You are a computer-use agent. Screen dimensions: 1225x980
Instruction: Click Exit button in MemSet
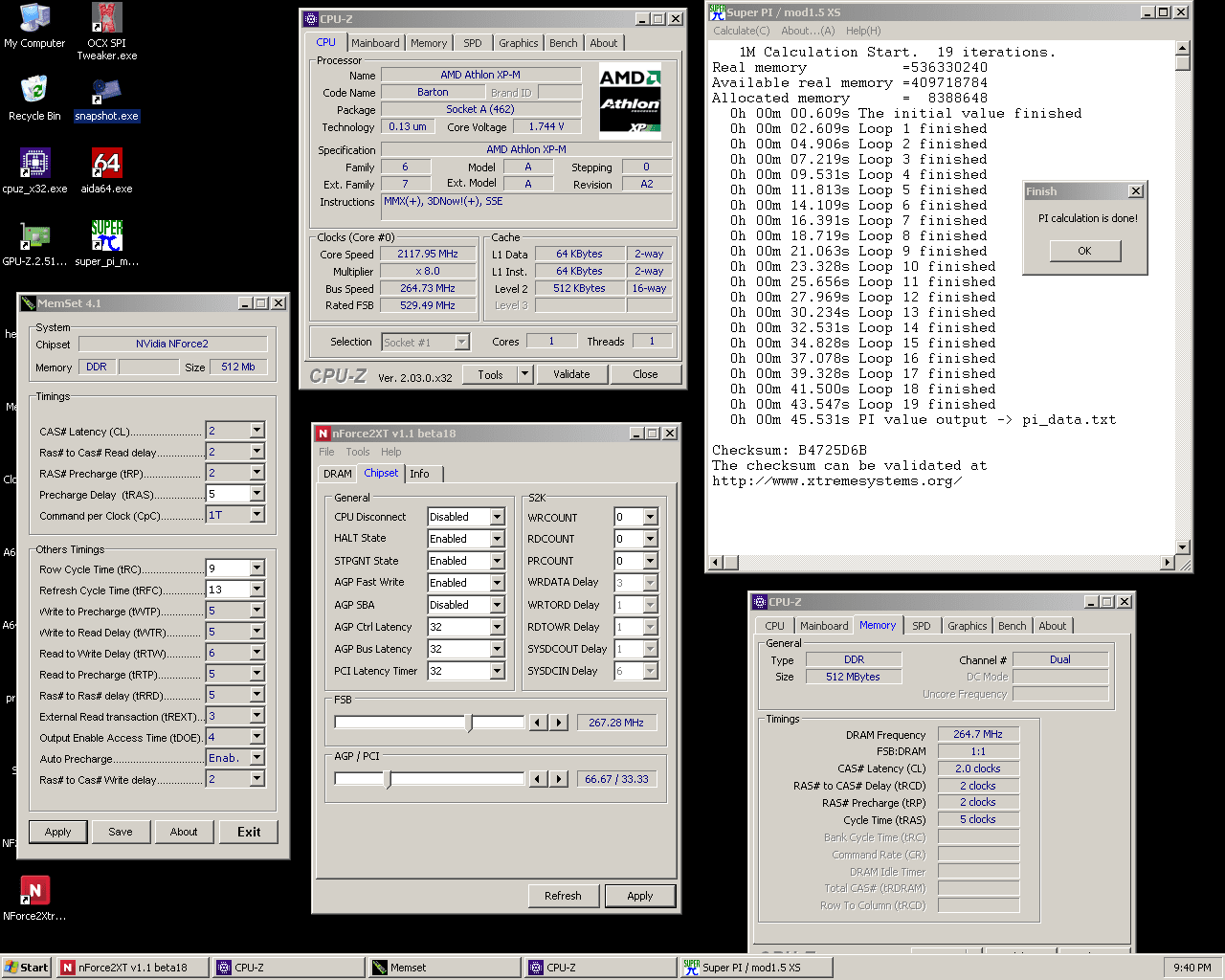coord(249,832)
